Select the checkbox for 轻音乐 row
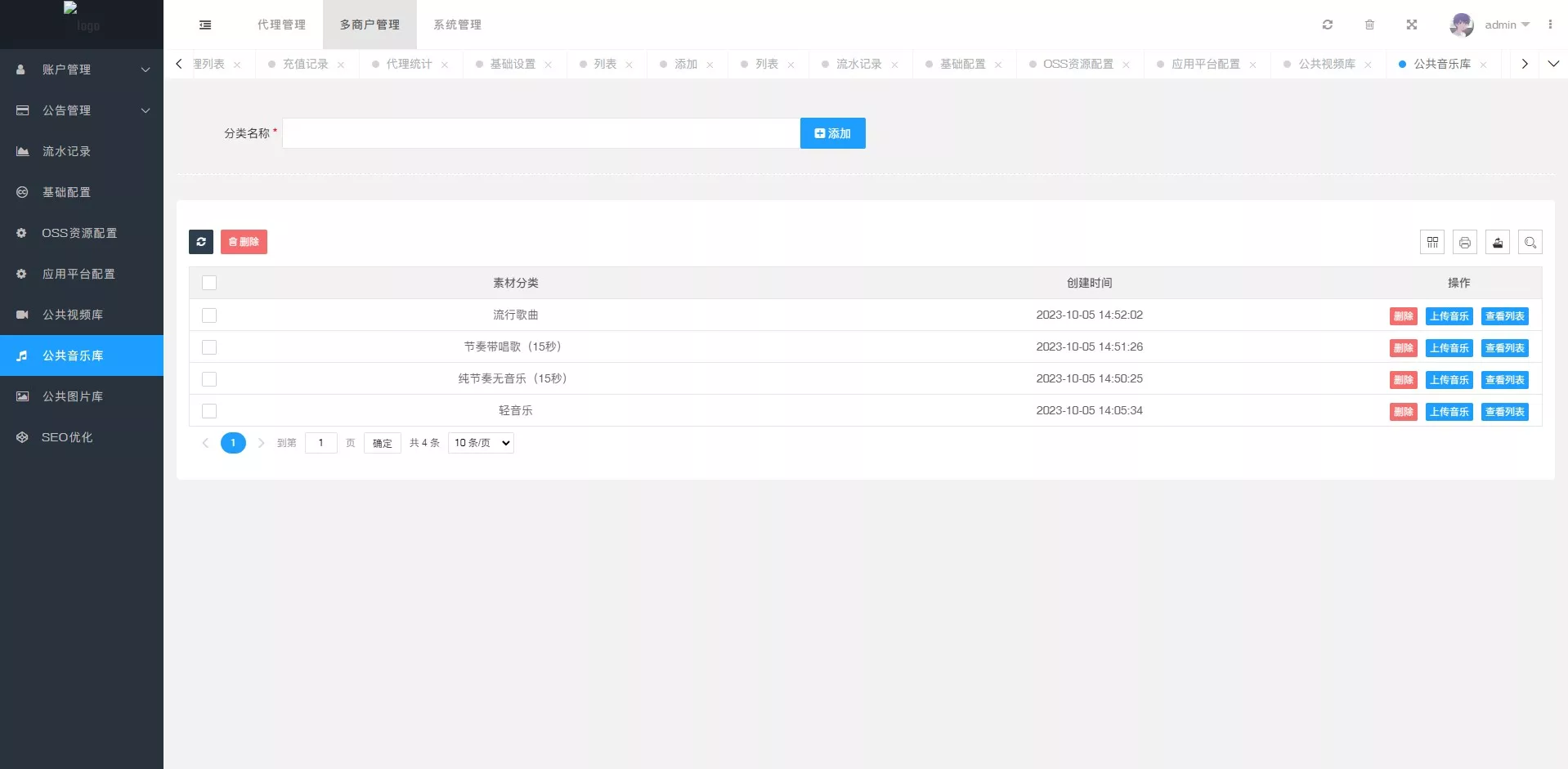This screenshot has width=1568, height=769. click(x=209, y=411)
